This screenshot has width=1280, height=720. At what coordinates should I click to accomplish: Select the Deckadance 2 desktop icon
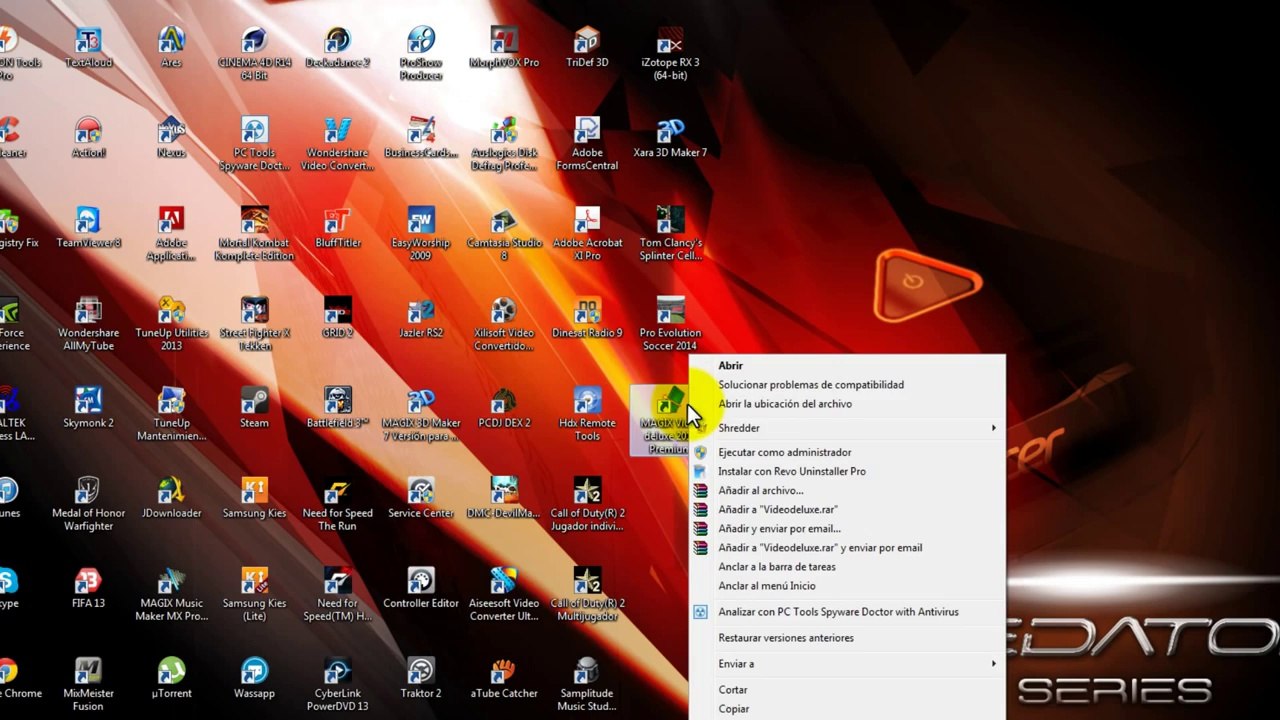[337, 48]
